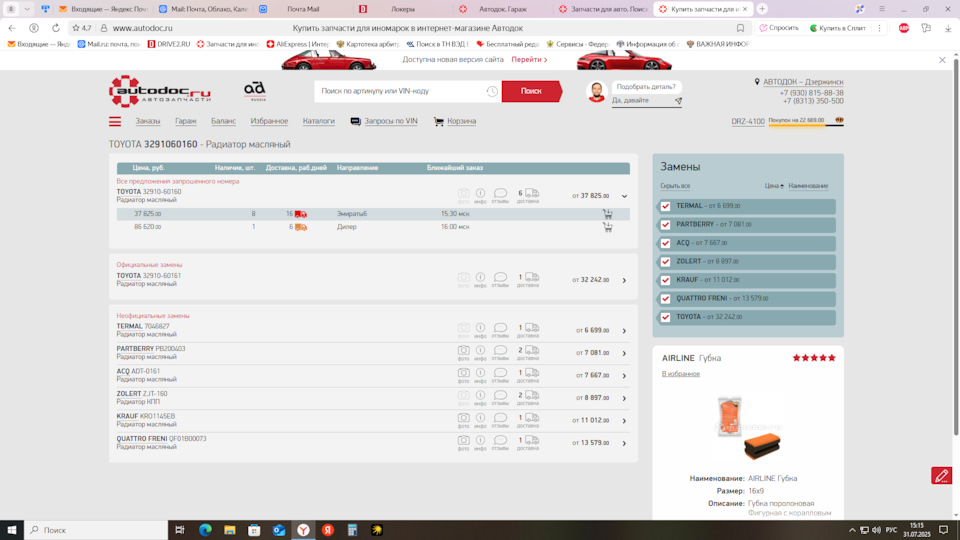Click the search history clock icon
This screenshot has height=540, width=960.
(492, 91)
